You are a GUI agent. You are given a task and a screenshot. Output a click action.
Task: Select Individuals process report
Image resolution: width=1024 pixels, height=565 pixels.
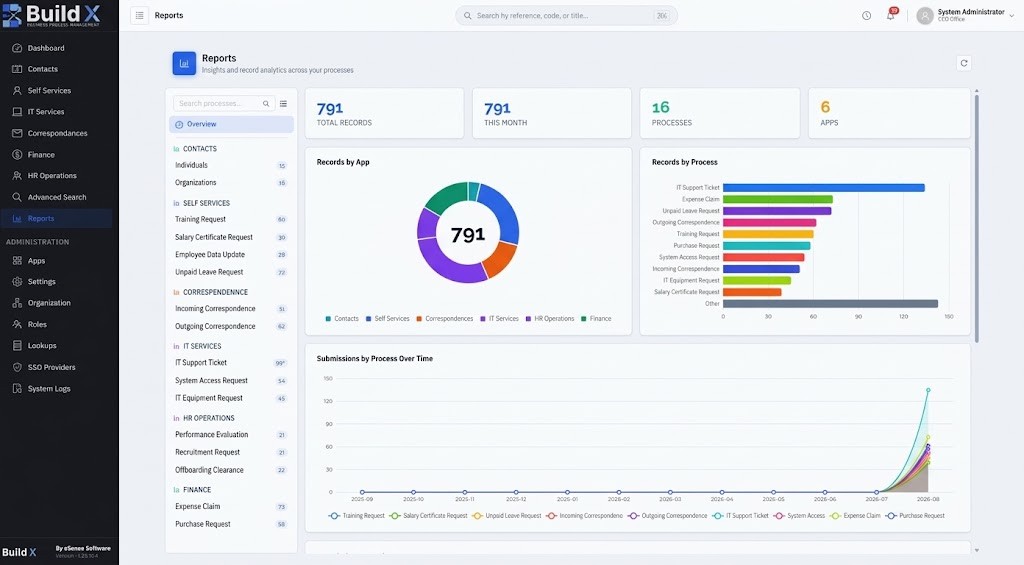[231, 165]
